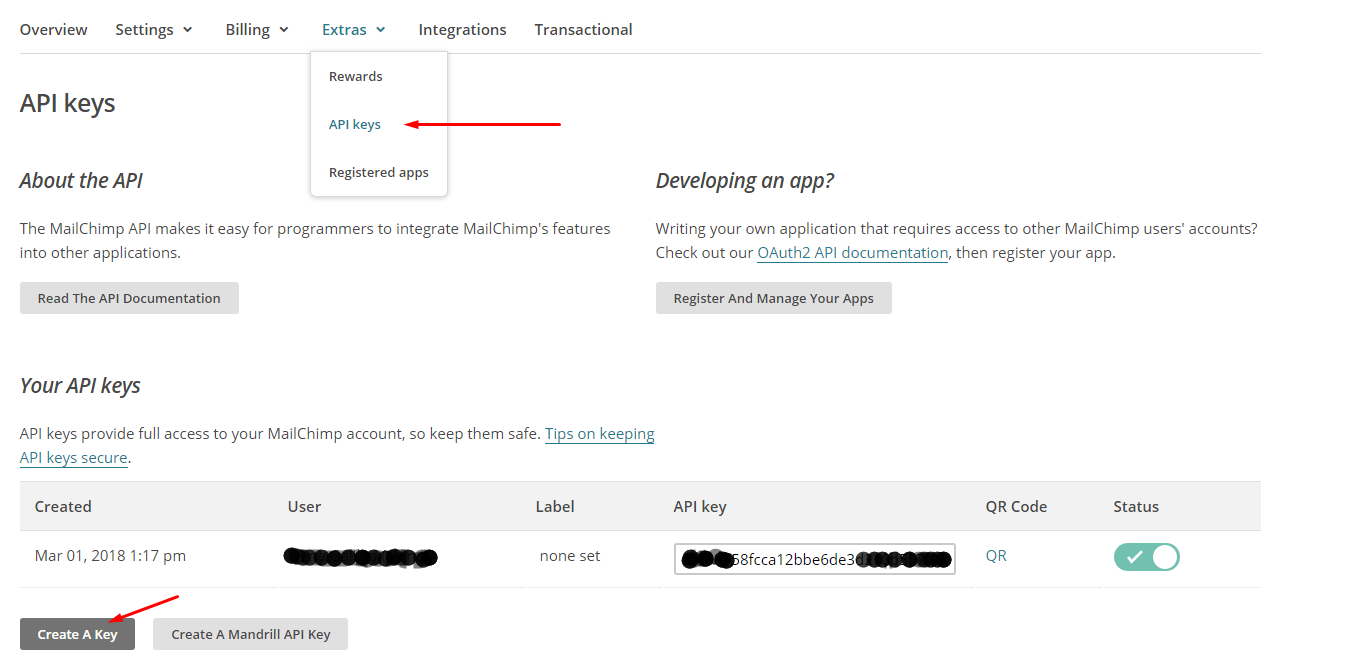Expand the Billing dropdown menu
The height and width of the screenshot is (661, 1345).
coord(257,30)
